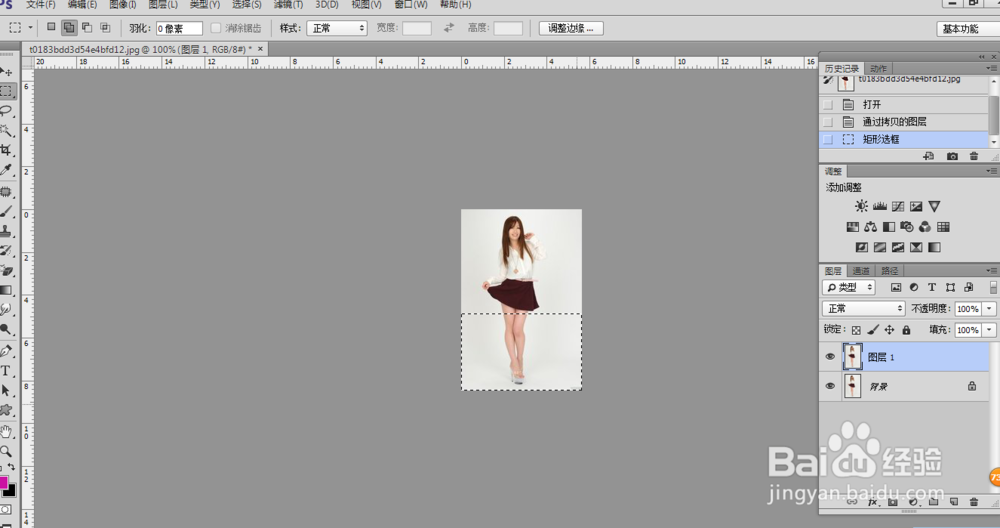Add Vibrance adjustment

click(934, 206)
